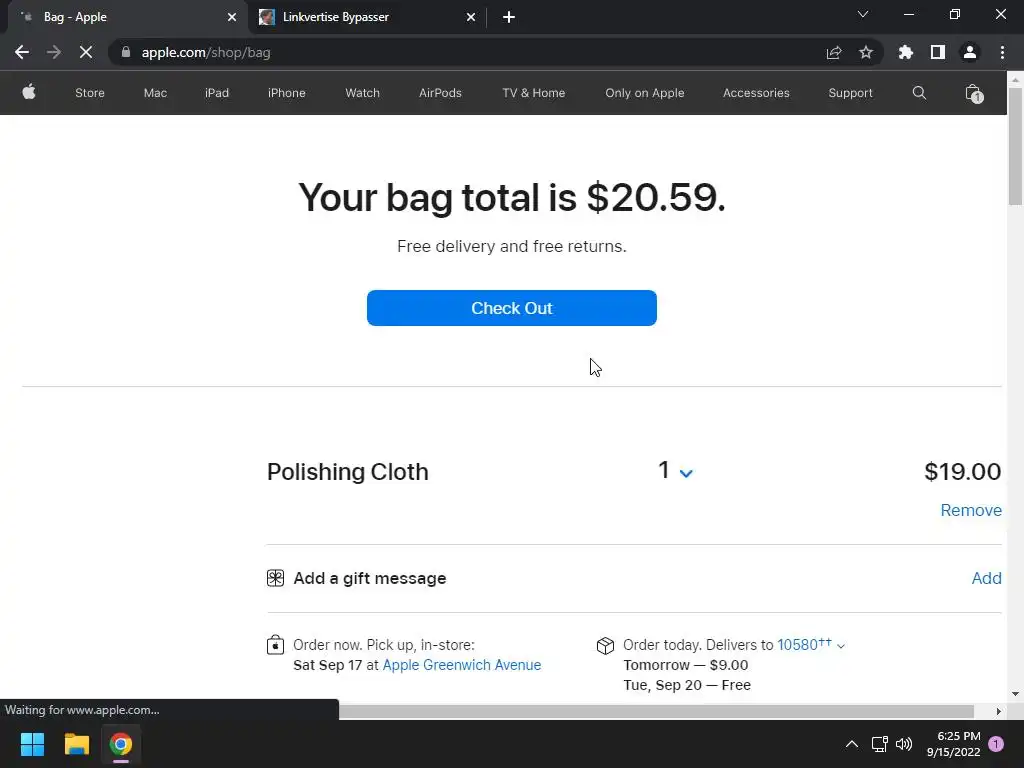Click the vertical scrollbar thumb
Image resolution: width=1024 pixels, height=768 pixels.
coord(1015,146)
